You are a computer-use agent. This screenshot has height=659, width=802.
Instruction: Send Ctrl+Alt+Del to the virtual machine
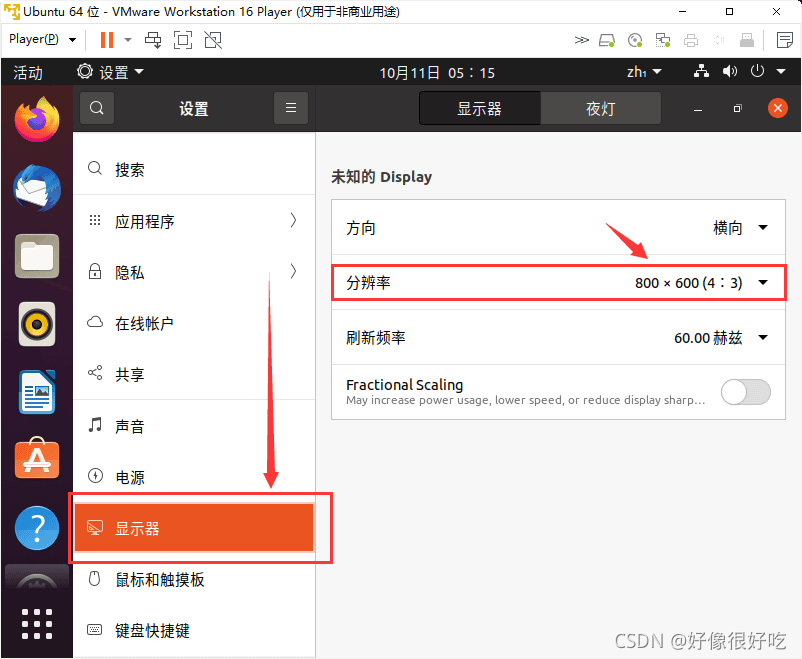point(152,40)
